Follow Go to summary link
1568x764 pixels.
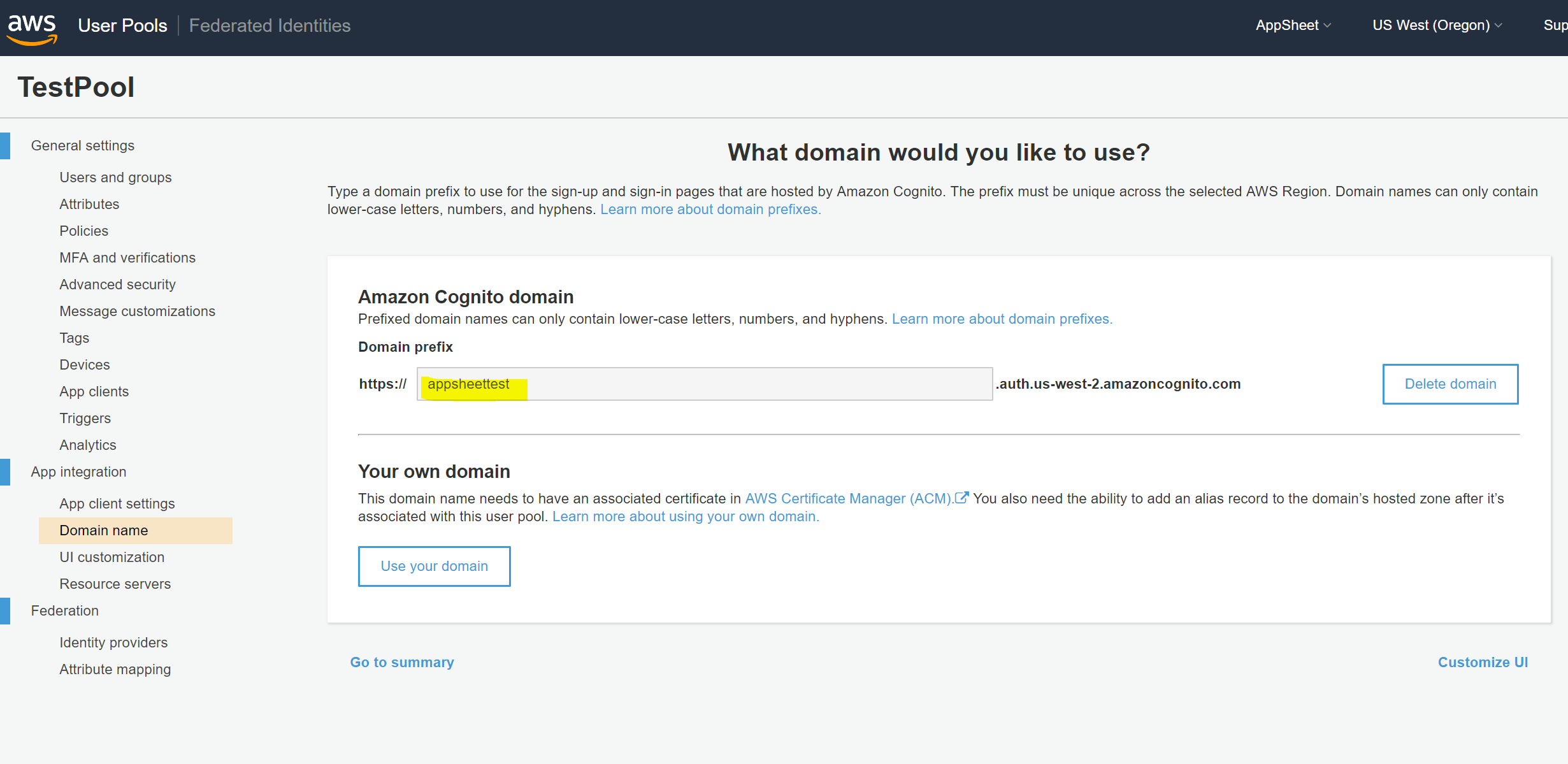(x=402, y=662)
